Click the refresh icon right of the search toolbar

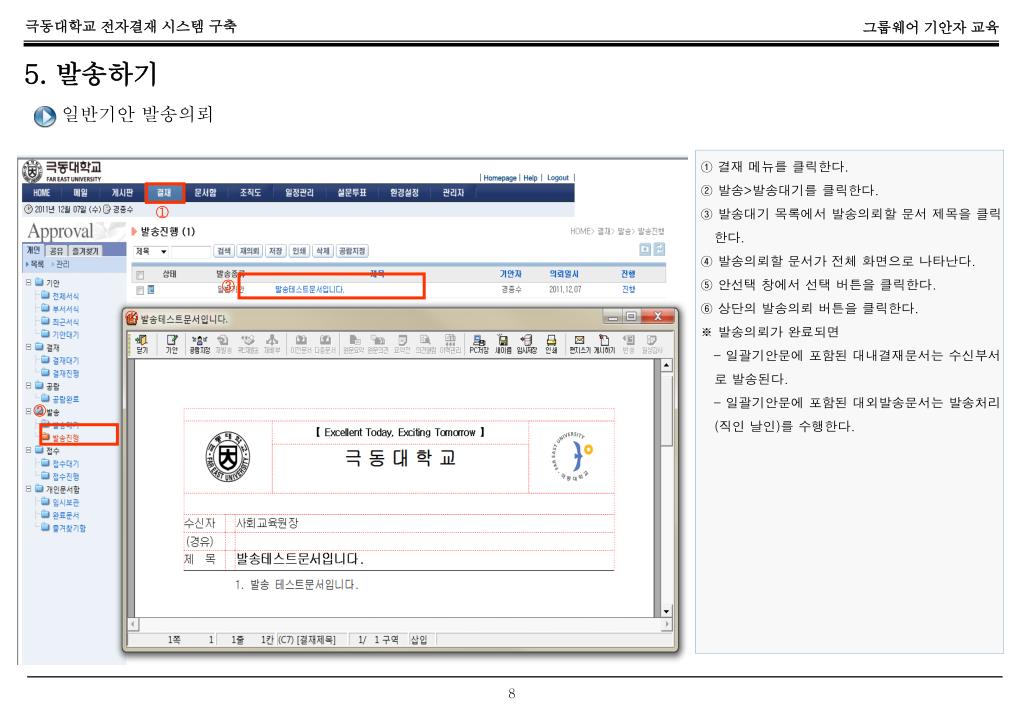tap(660, 249)
